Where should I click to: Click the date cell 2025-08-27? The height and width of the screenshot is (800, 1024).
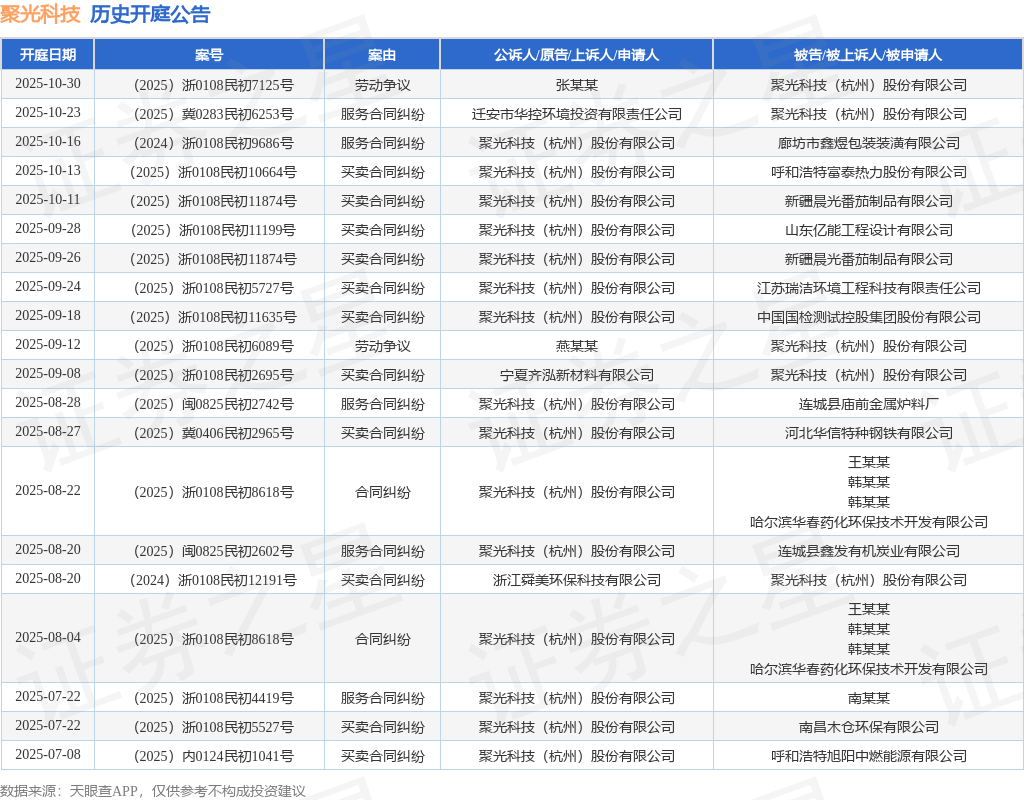tap(48, 432)
